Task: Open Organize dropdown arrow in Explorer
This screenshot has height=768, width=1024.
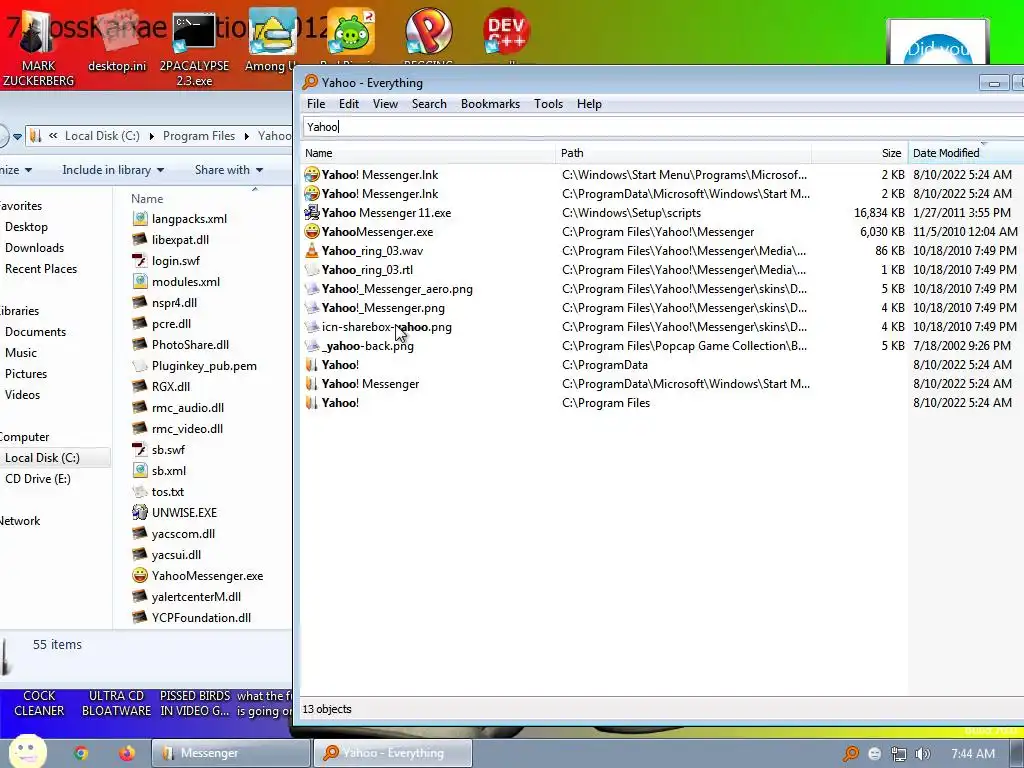Action: coord(28,170)
